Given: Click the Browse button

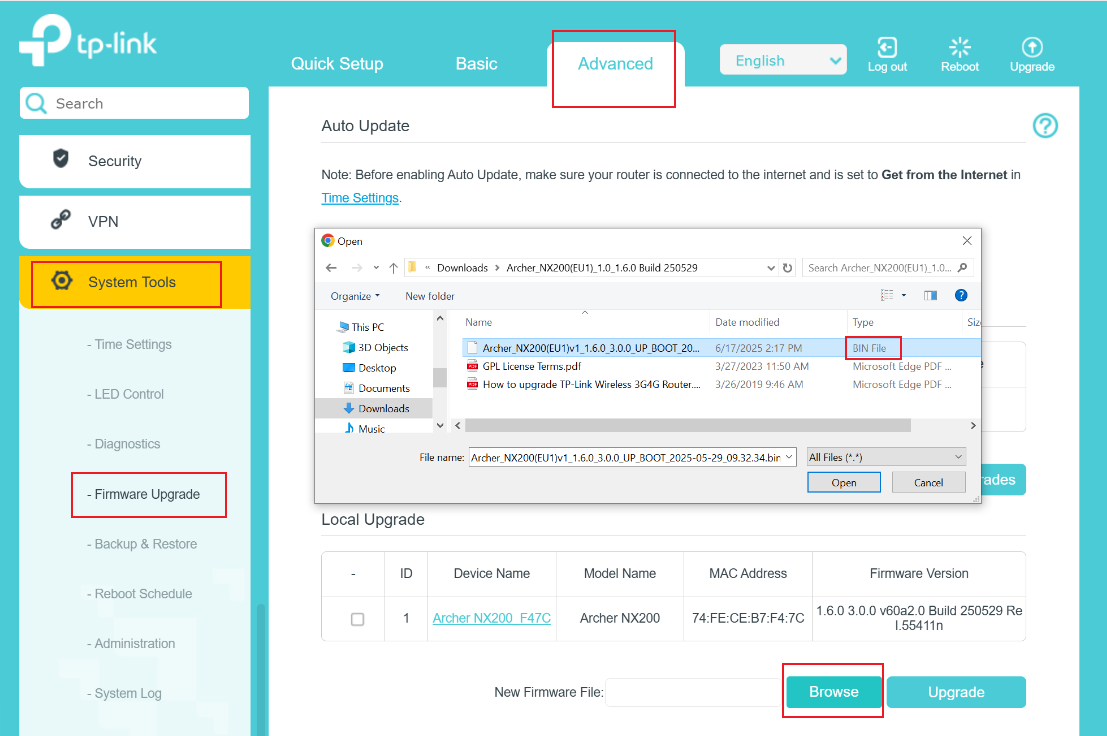Looking at the screenshot, I should tap(832, 691).
